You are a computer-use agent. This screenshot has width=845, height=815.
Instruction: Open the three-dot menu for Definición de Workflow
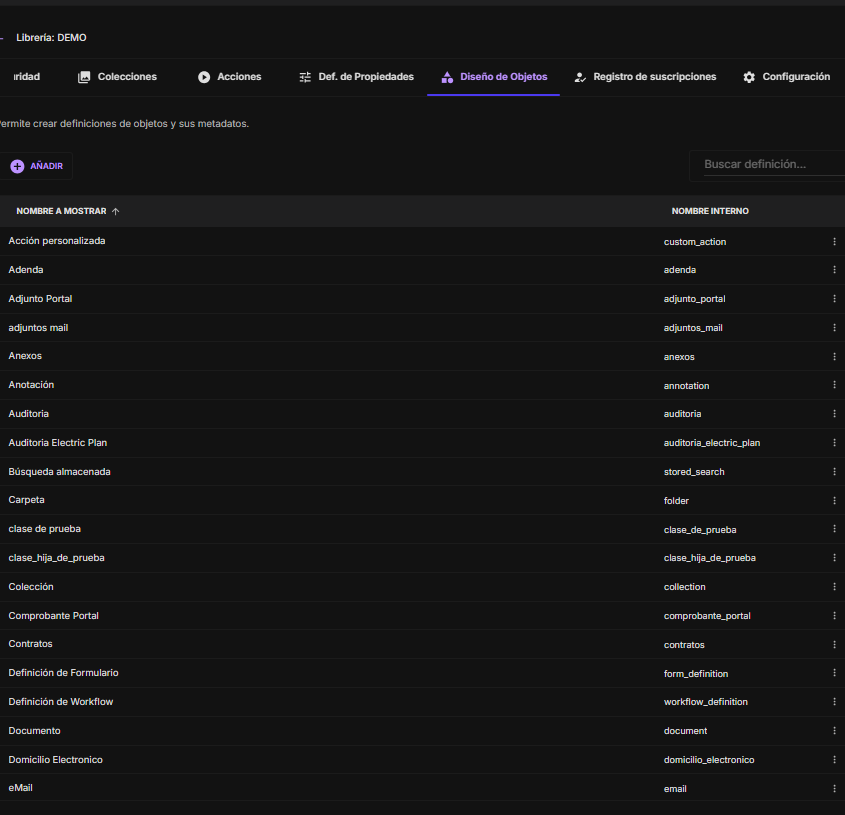[834, 702]
